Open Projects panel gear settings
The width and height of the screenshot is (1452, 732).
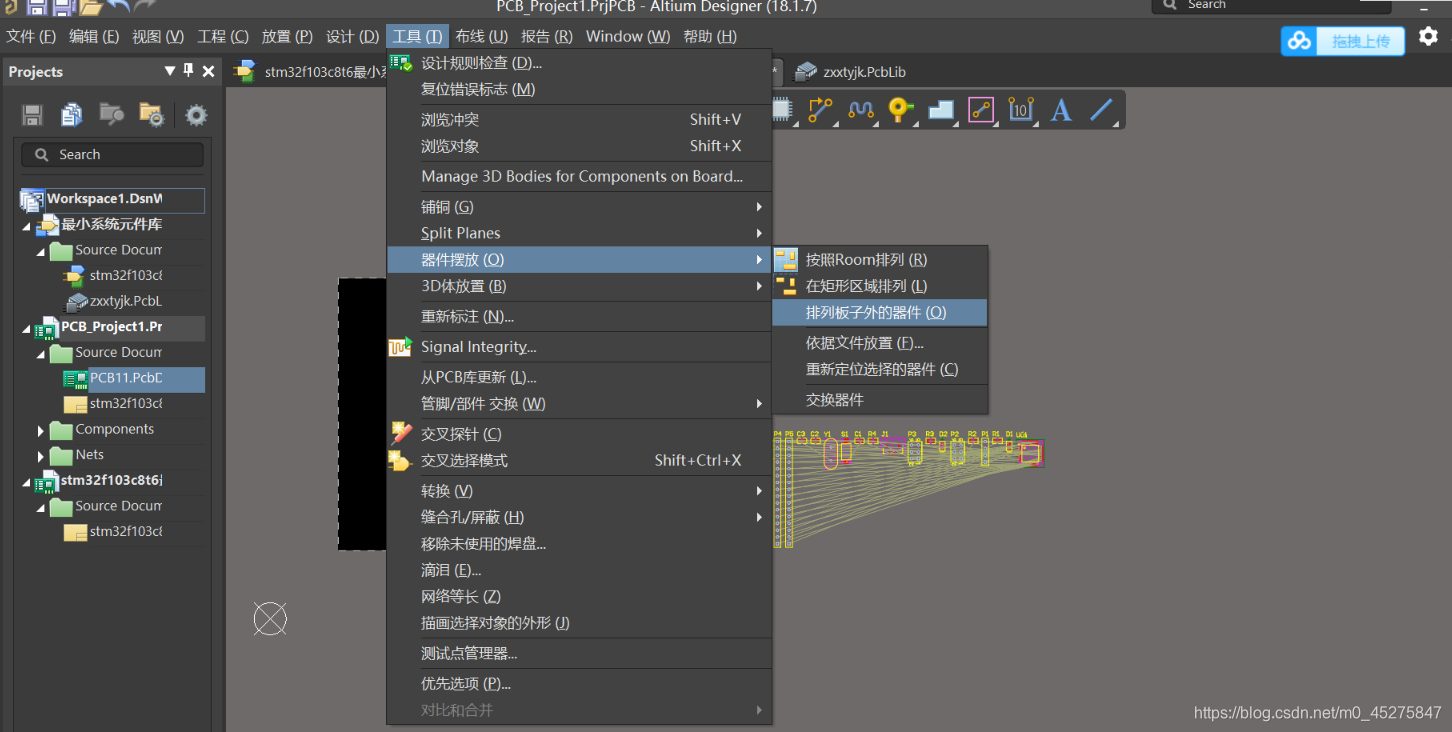(x=196, y=115)
